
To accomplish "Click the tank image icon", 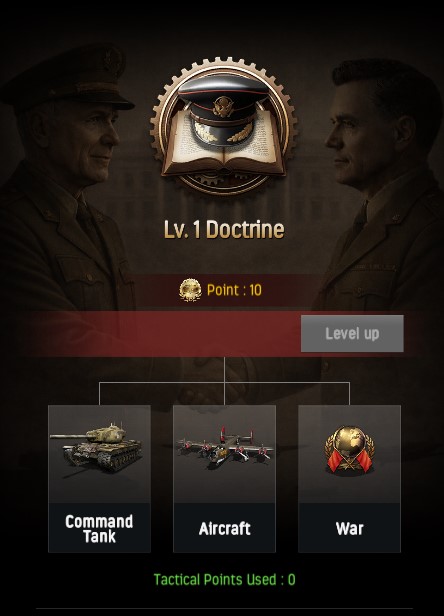I will tap(97, 447).
